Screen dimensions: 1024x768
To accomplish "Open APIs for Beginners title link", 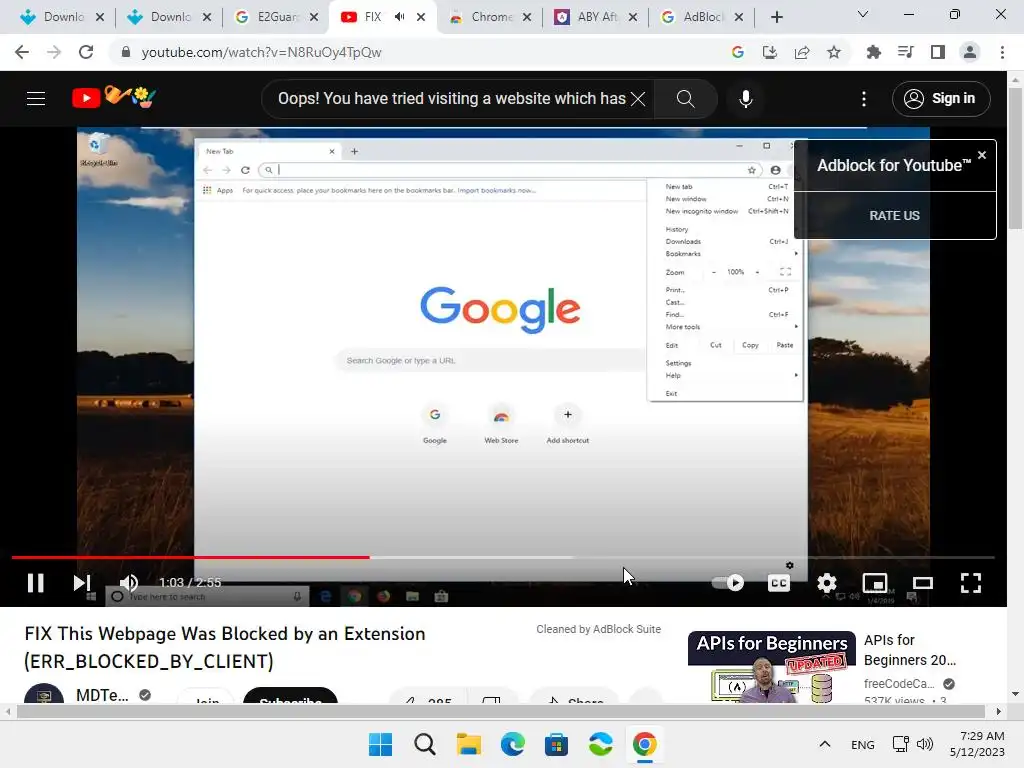I will coord(909,650).
